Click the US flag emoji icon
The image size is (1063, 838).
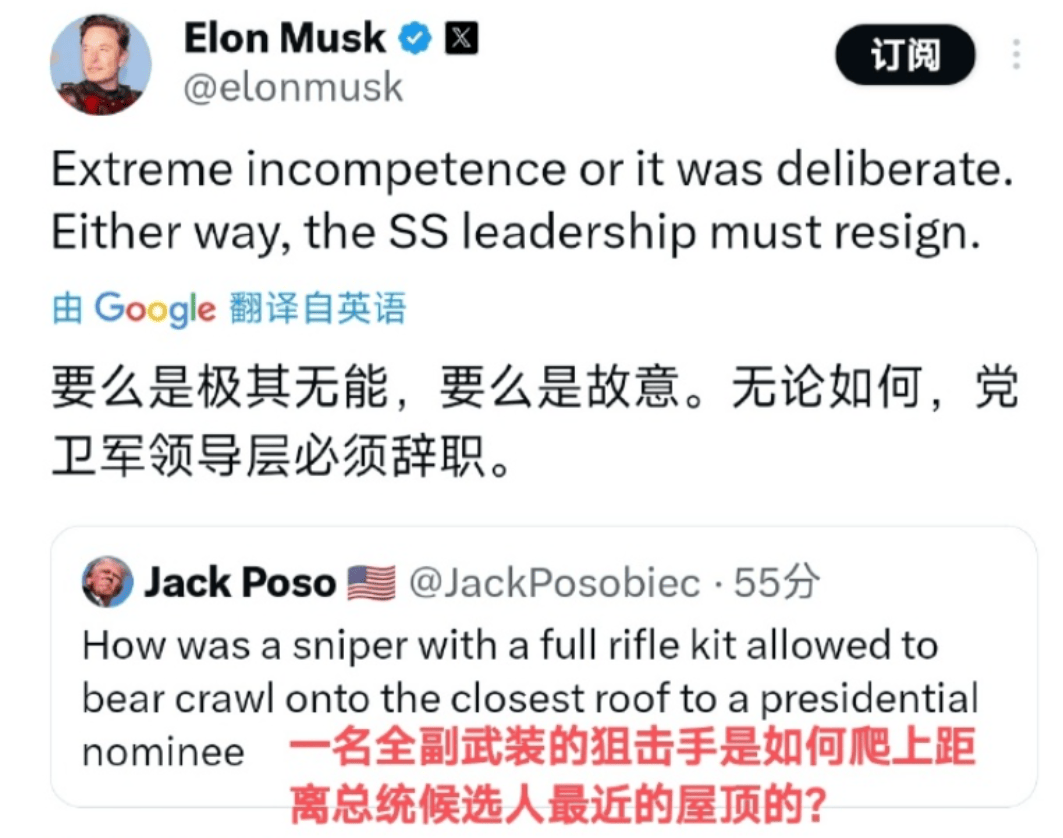pos(371,583)
